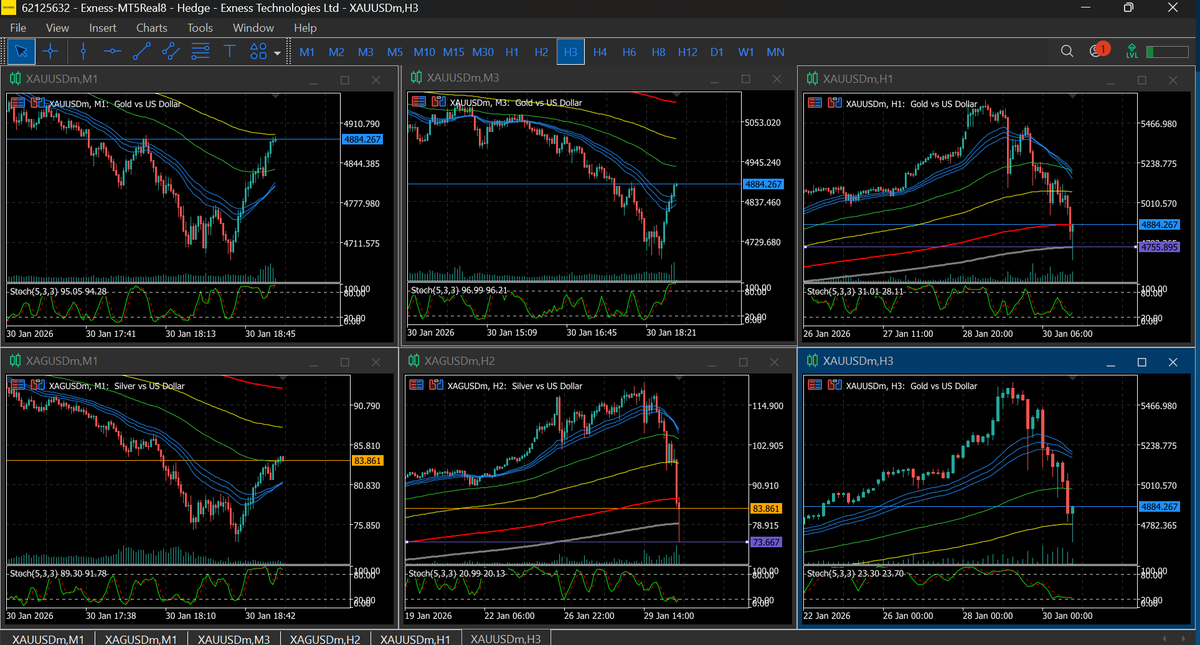
Task: Open the Charts menu
Action: 152,28
